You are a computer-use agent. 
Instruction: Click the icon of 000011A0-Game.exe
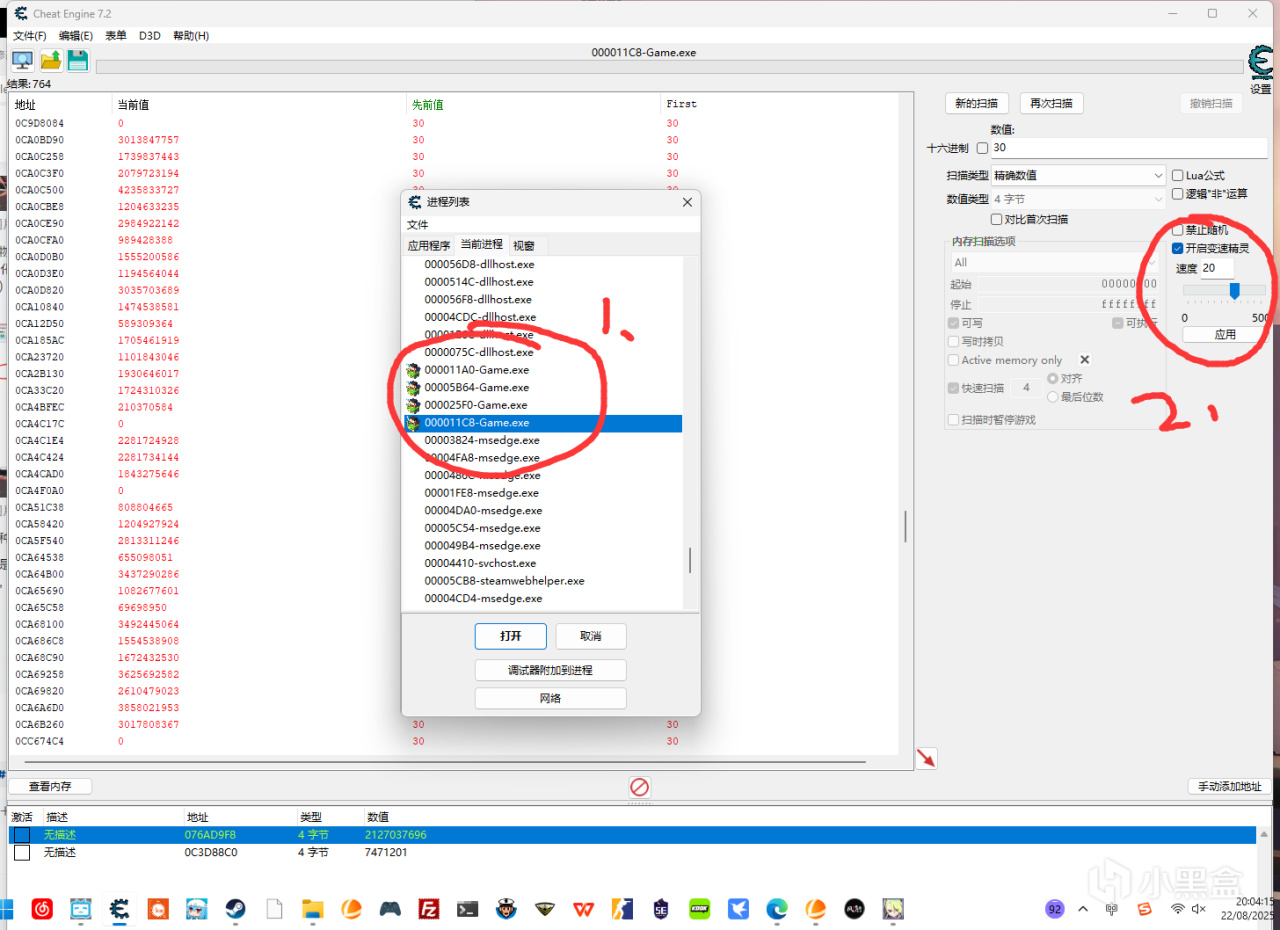pos(414,370)
